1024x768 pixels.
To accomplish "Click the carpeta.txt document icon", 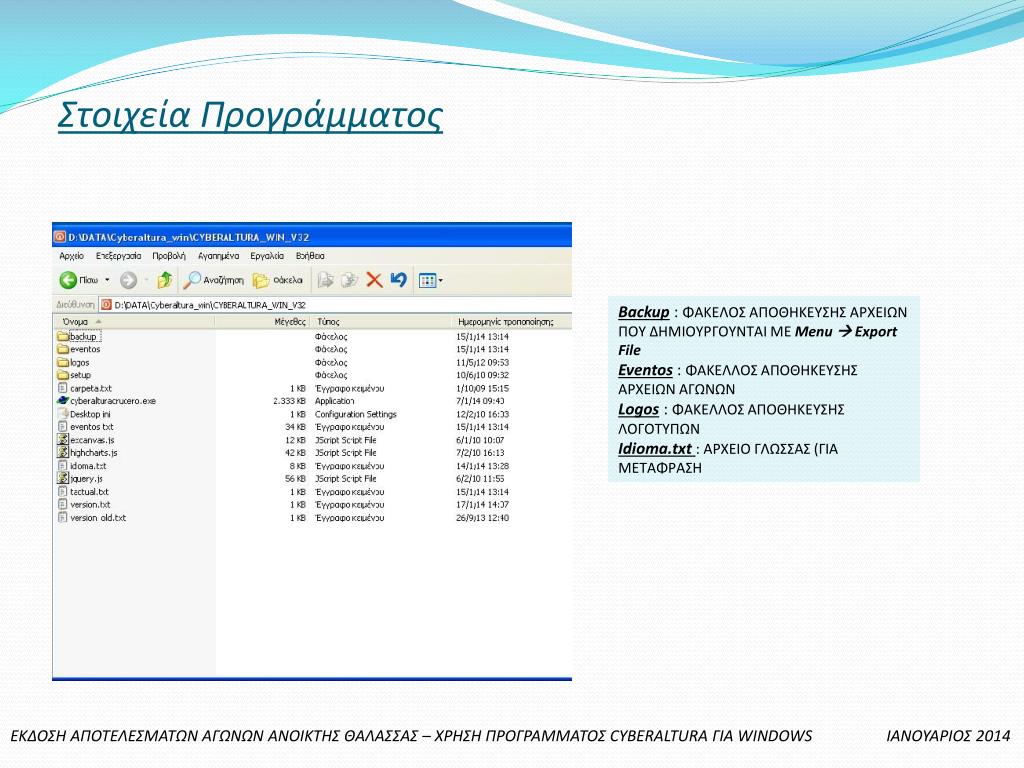I will click(x=63, y=388).
